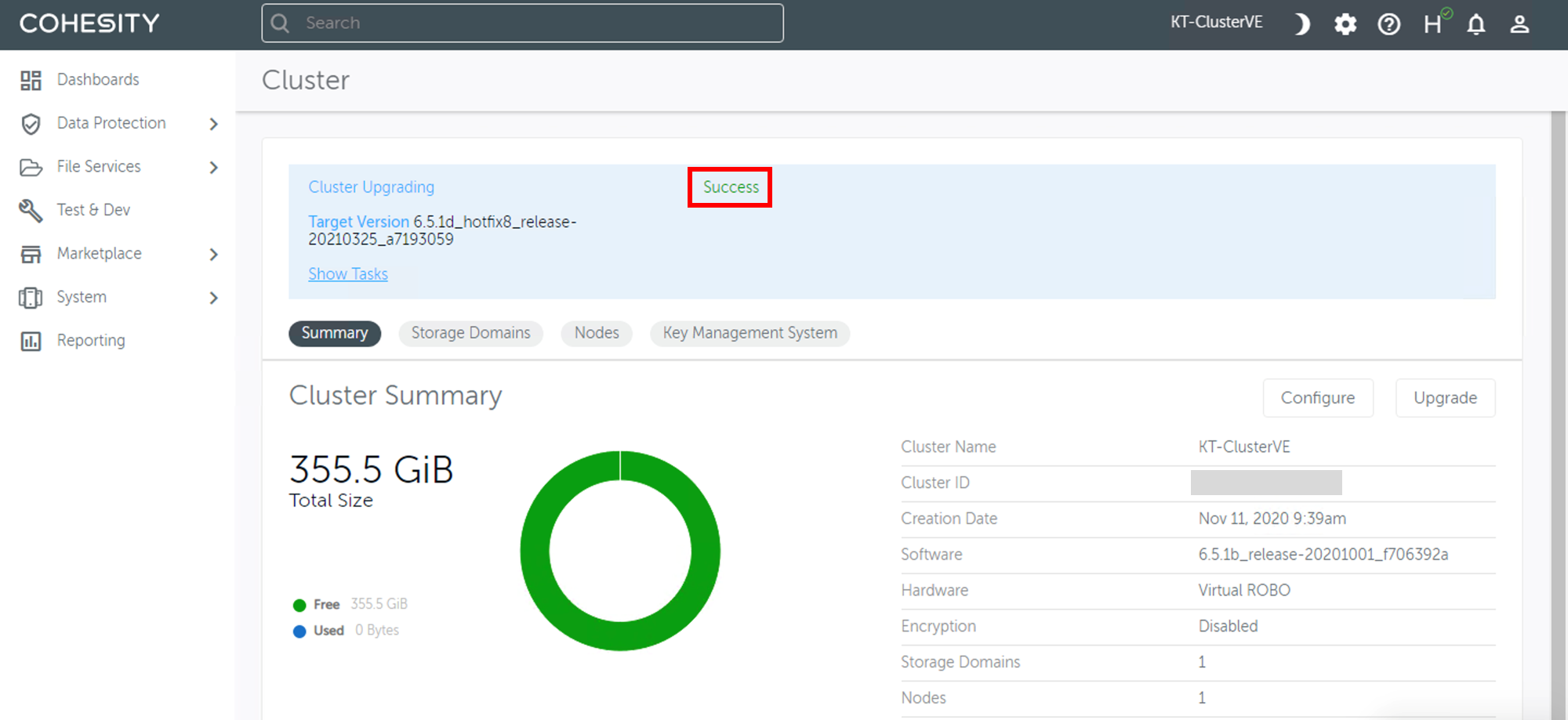Open settings gear icon
Viewport: 1568px width, 720px height.
click(1345, 24)
